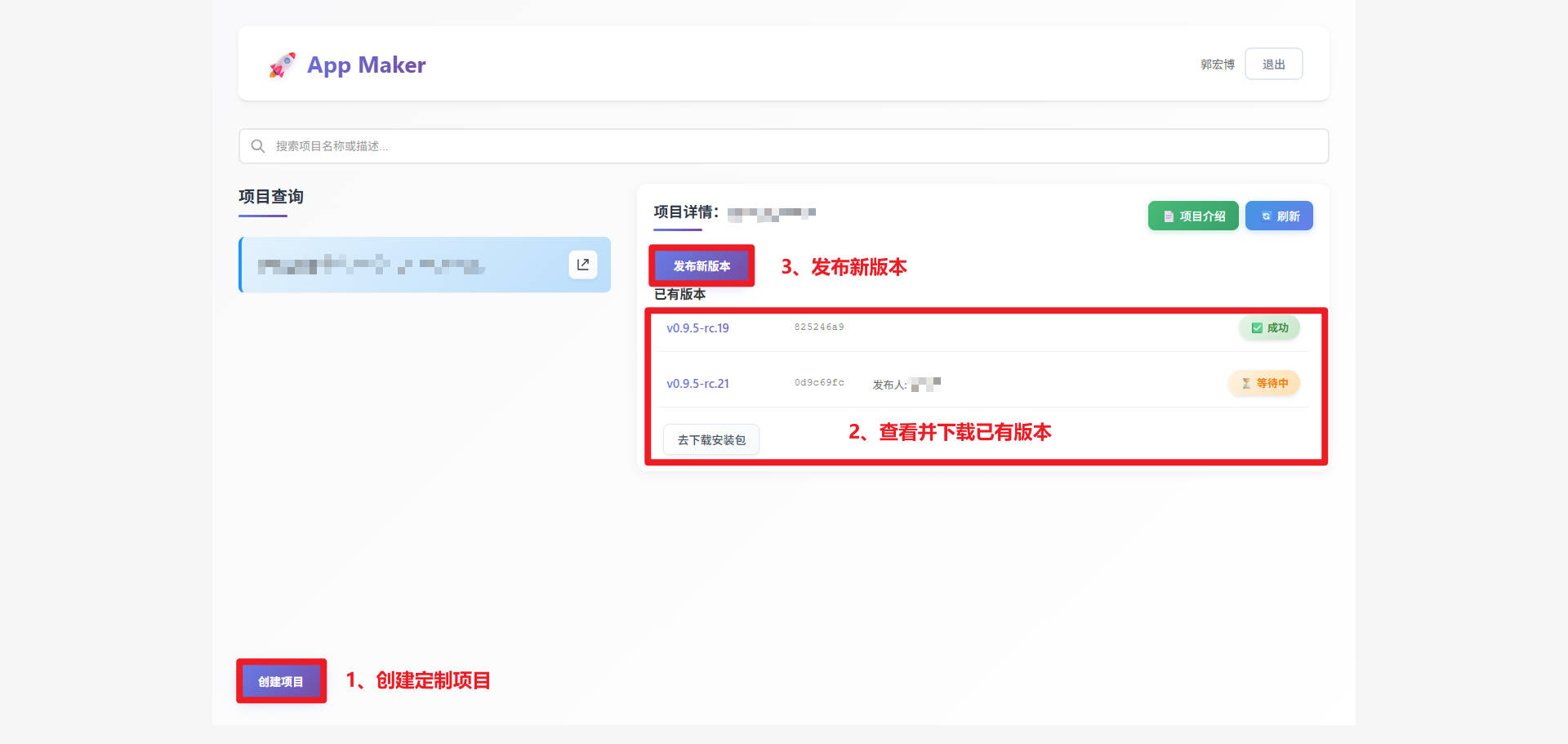Open project via the external-link icon

coord(583,265)
